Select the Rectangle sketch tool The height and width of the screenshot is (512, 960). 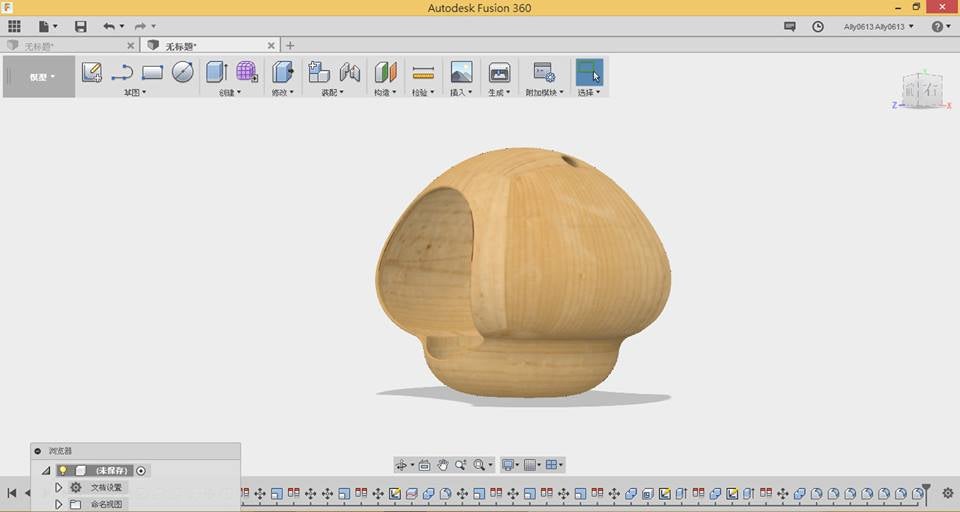(152, 72)
